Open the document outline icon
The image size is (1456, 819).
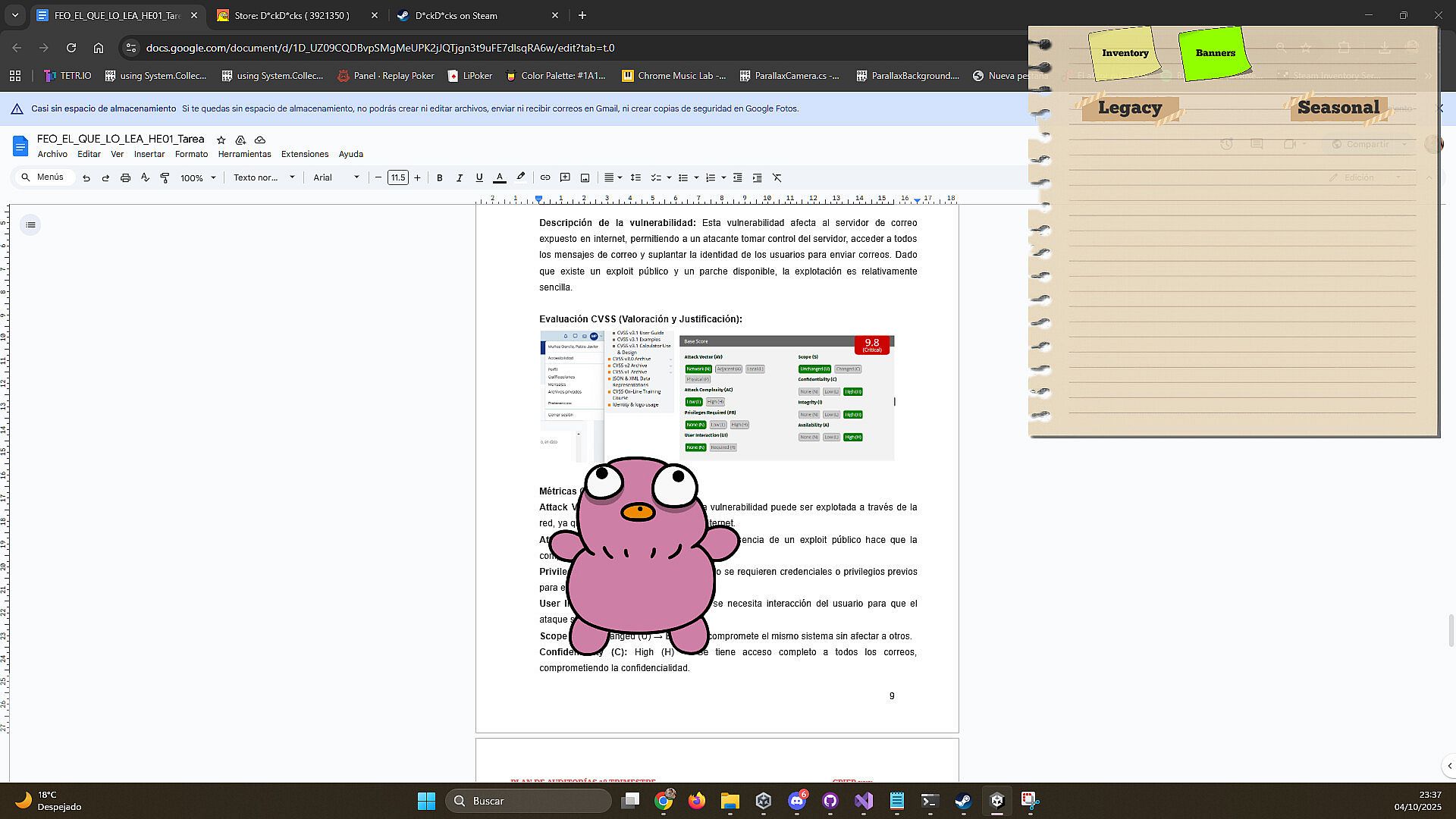pyautogui.click(x=30, y=224)
